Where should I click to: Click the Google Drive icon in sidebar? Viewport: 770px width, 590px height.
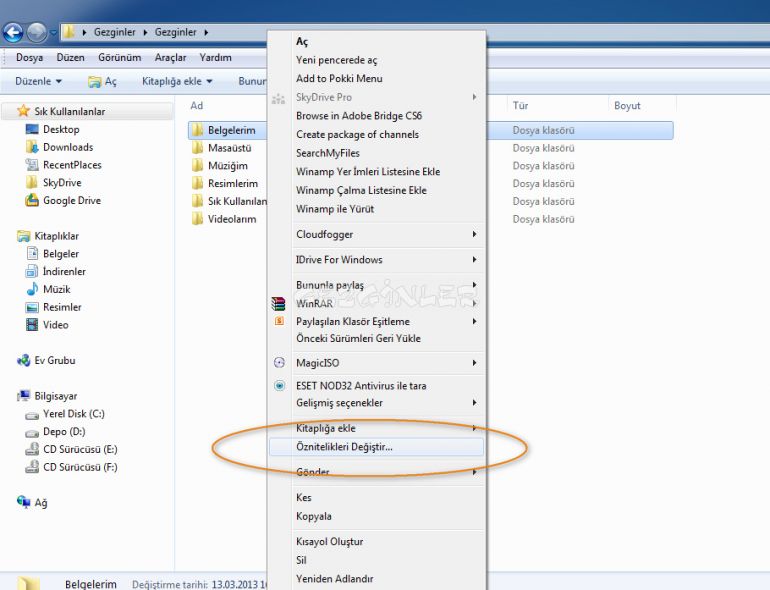click(32, 200)
